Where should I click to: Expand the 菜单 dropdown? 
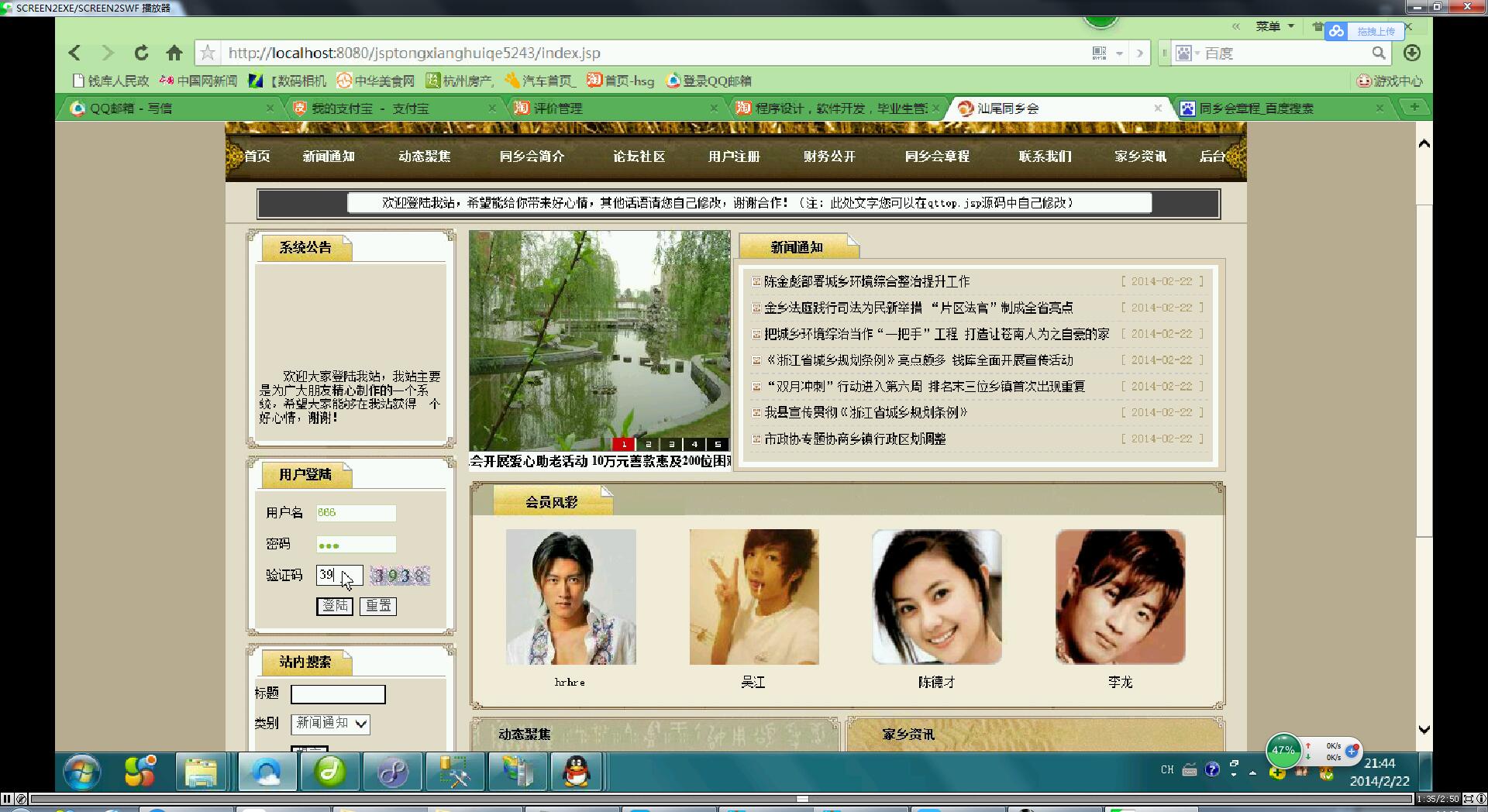1275,26
